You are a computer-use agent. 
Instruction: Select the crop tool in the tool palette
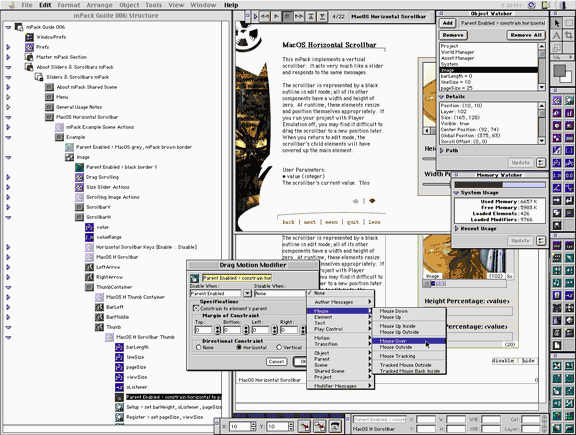coord(569,35)
